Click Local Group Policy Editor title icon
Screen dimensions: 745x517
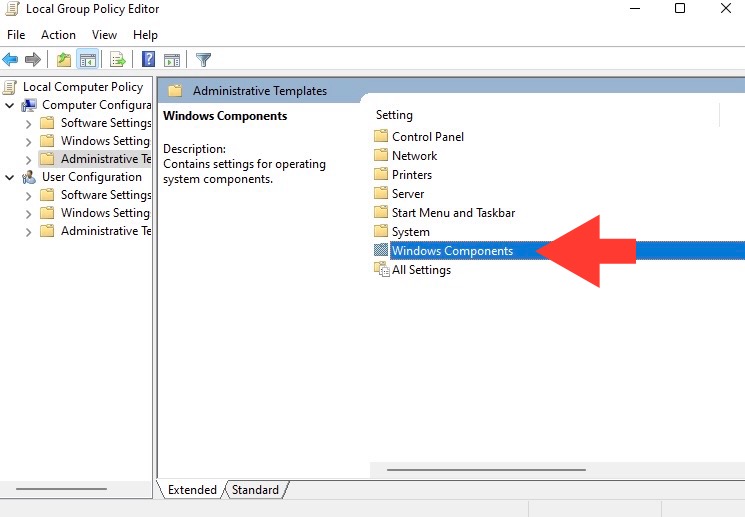point(12,9)
